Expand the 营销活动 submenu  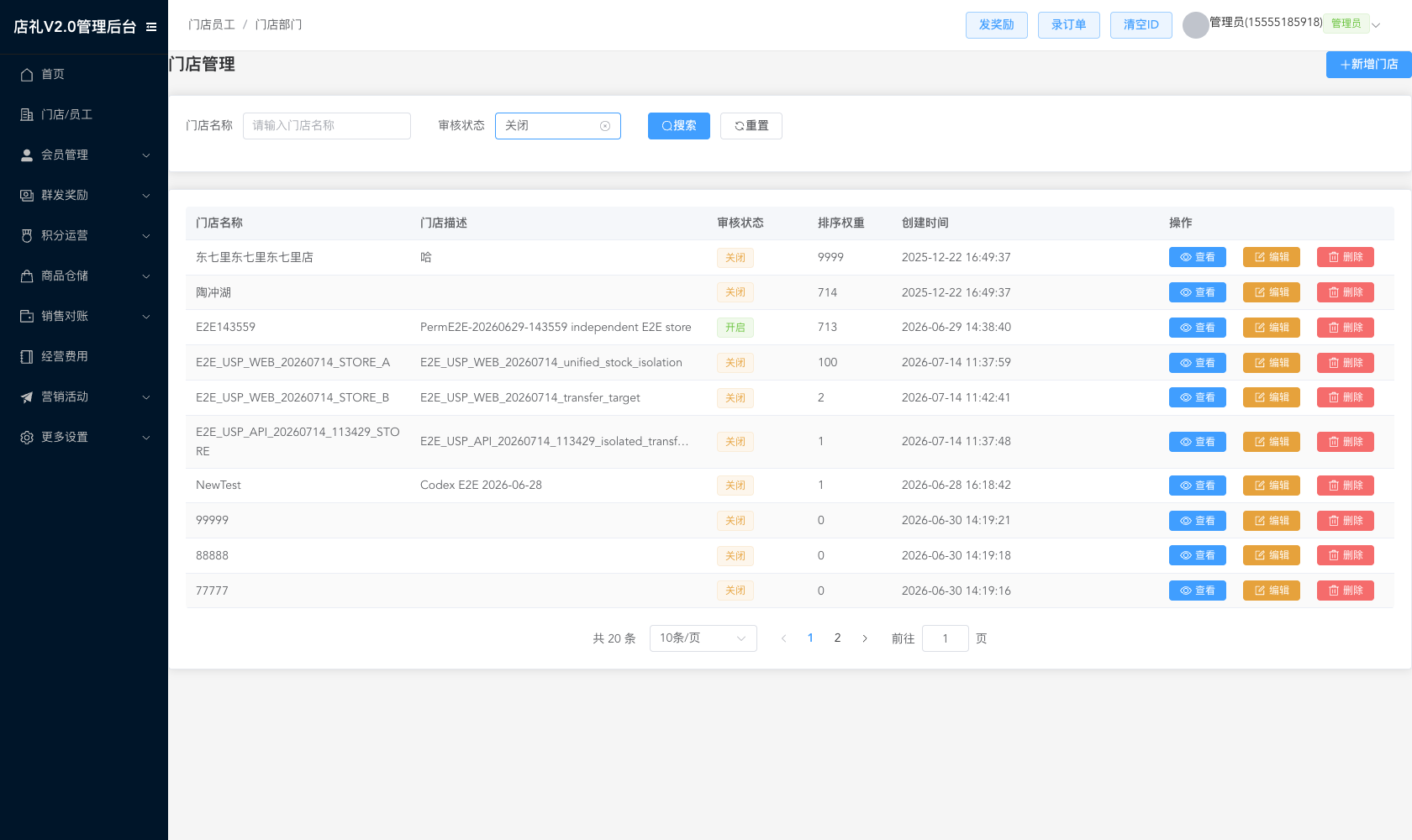[84, 396]
